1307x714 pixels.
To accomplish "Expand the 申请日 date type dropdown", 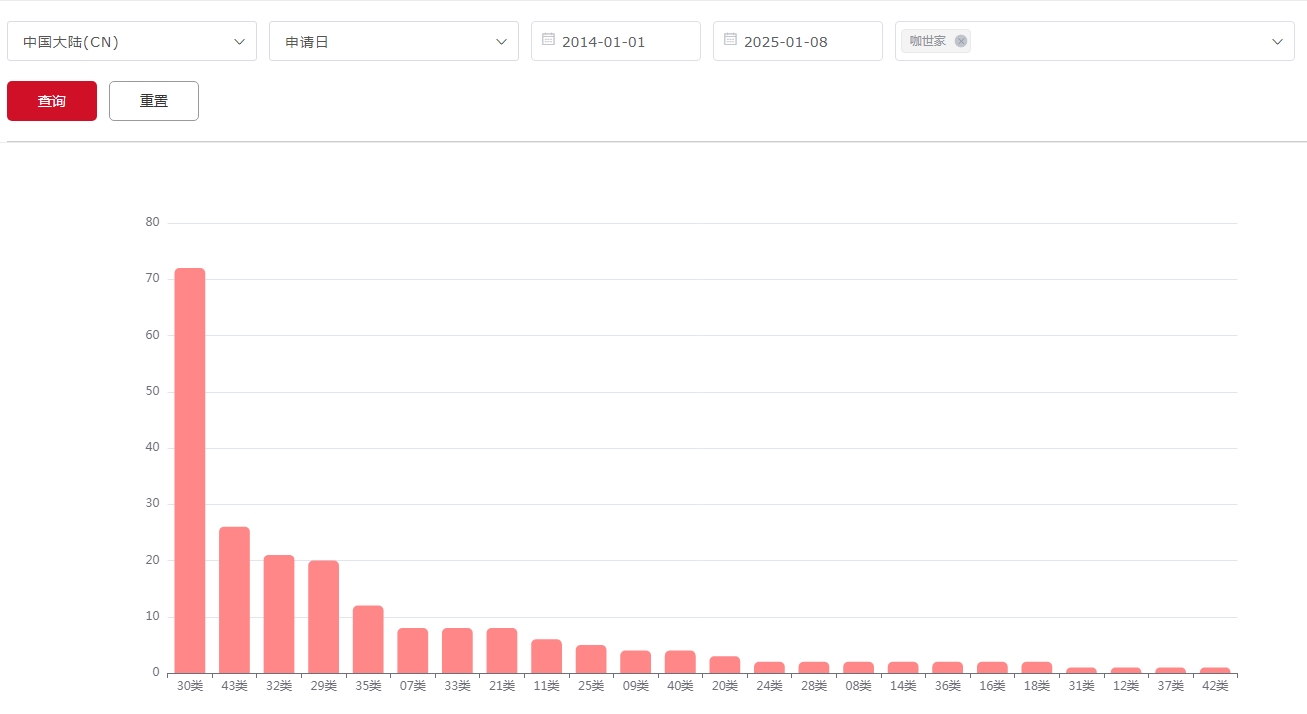I will [393, 41].
